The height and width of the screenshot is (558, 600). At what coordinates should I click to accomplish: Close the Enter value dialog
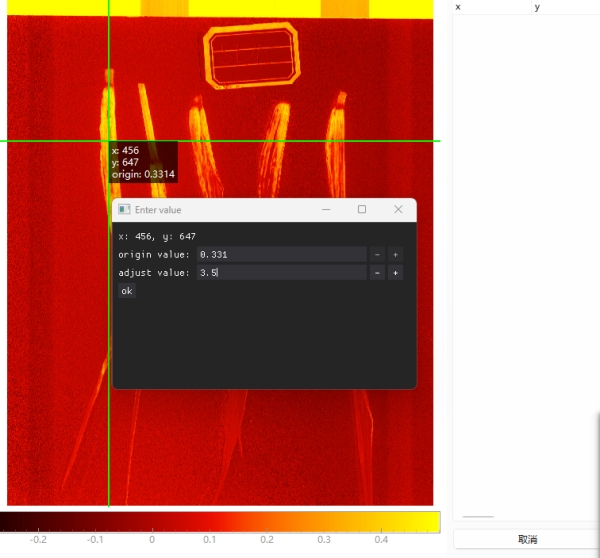pos(398,210)
